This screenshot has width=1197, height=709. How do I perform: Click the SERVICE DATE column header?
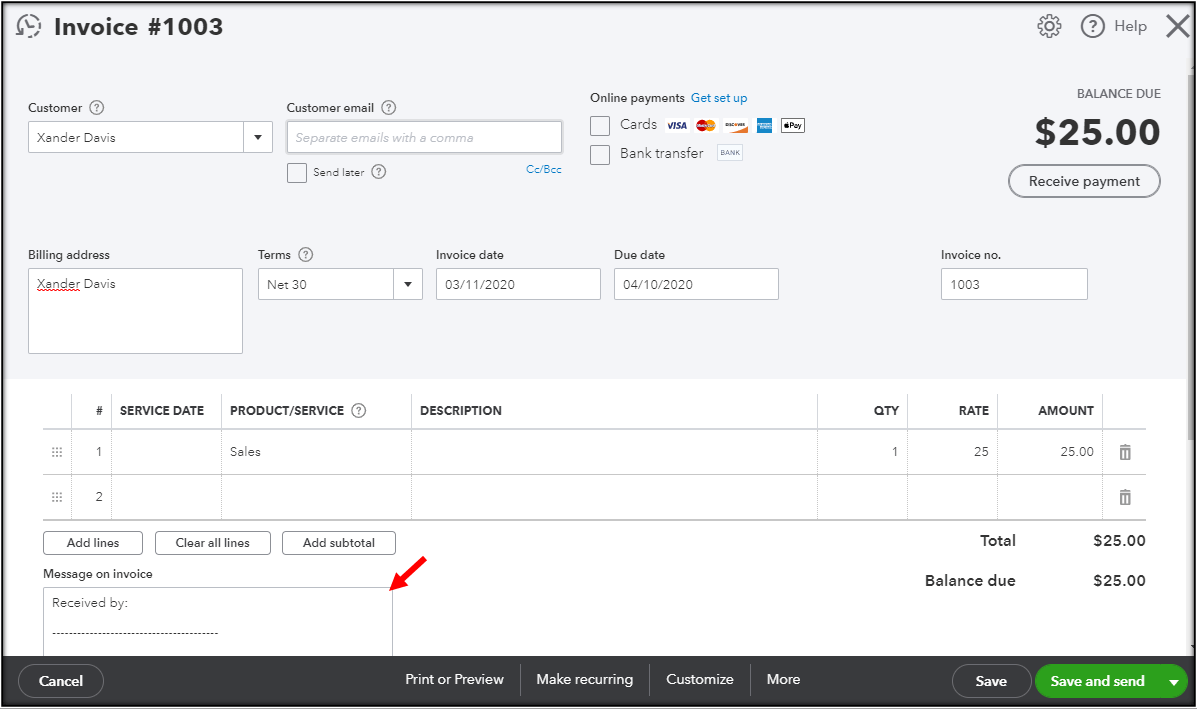[162, 411]
